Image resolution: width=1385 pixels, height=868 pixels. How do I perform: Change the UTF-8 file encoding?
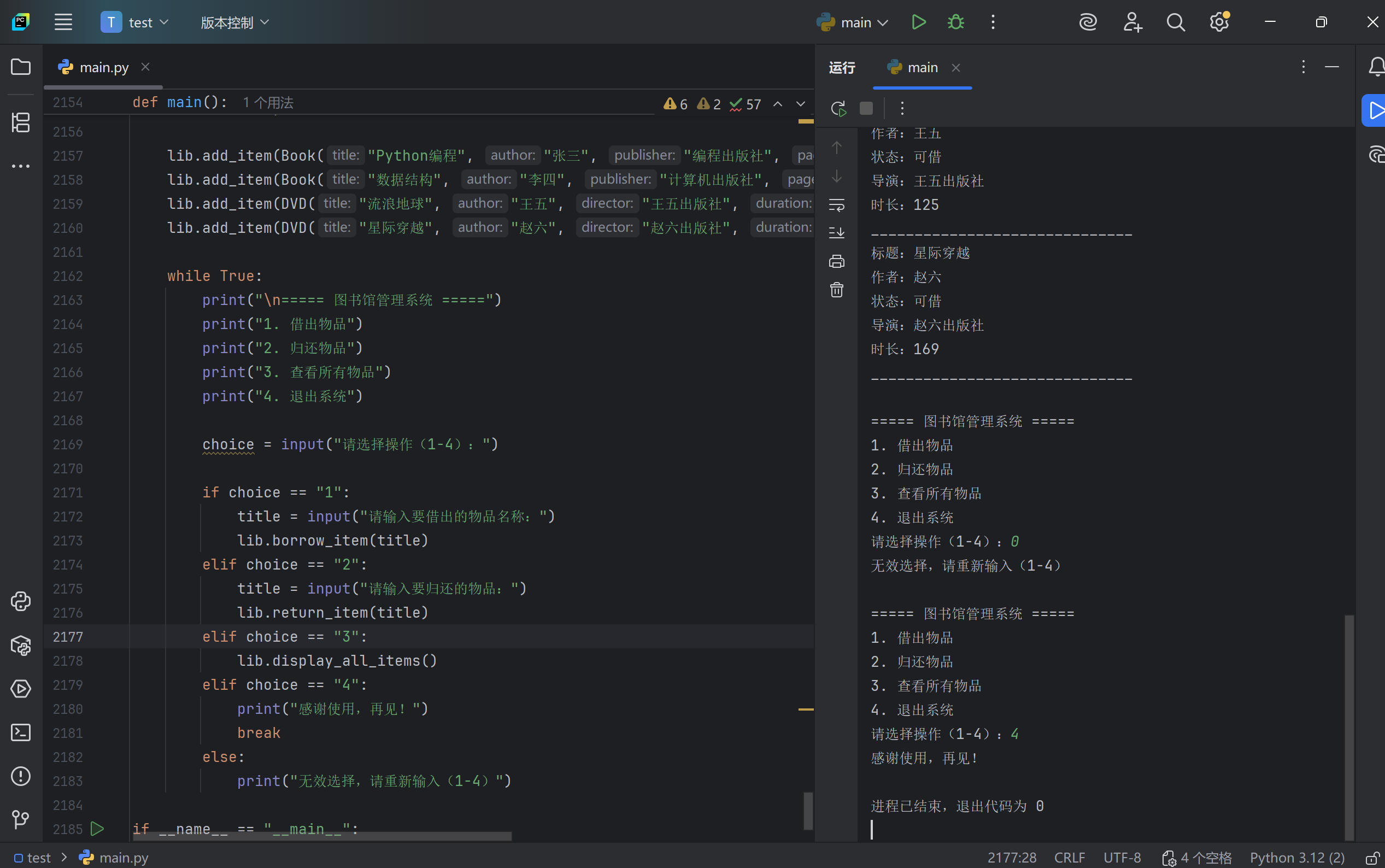coord(1122,858)
